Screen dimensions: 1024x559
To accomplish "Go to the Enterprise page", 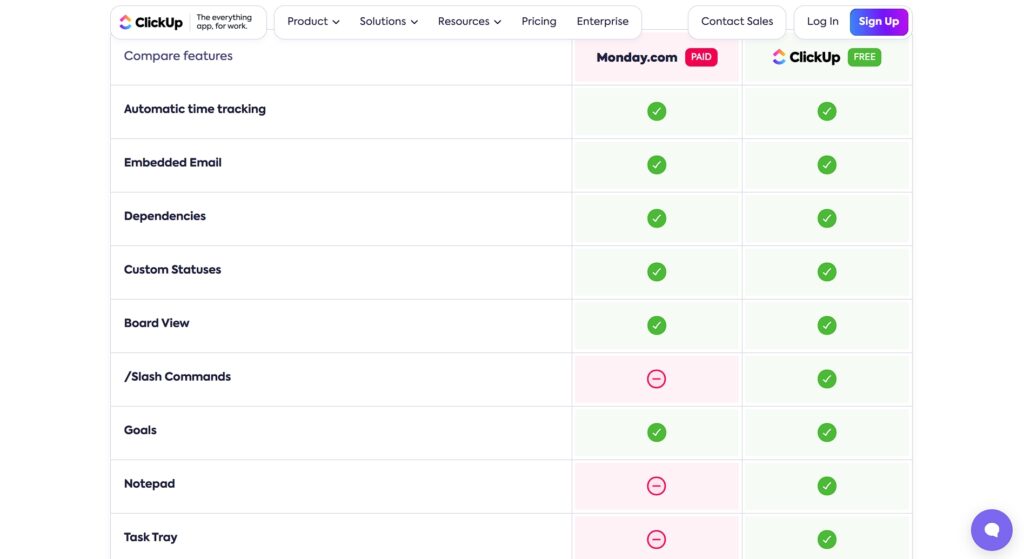I will coord(602,22).
